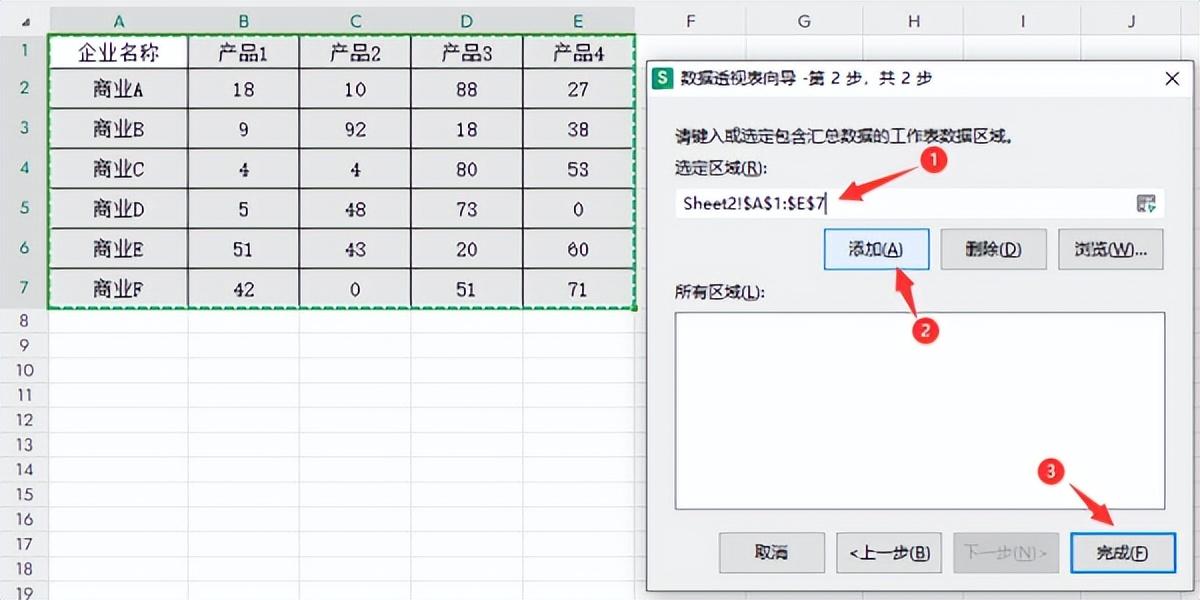Click the 产品3 value 88 for 商业A

(x=467, y=89)
